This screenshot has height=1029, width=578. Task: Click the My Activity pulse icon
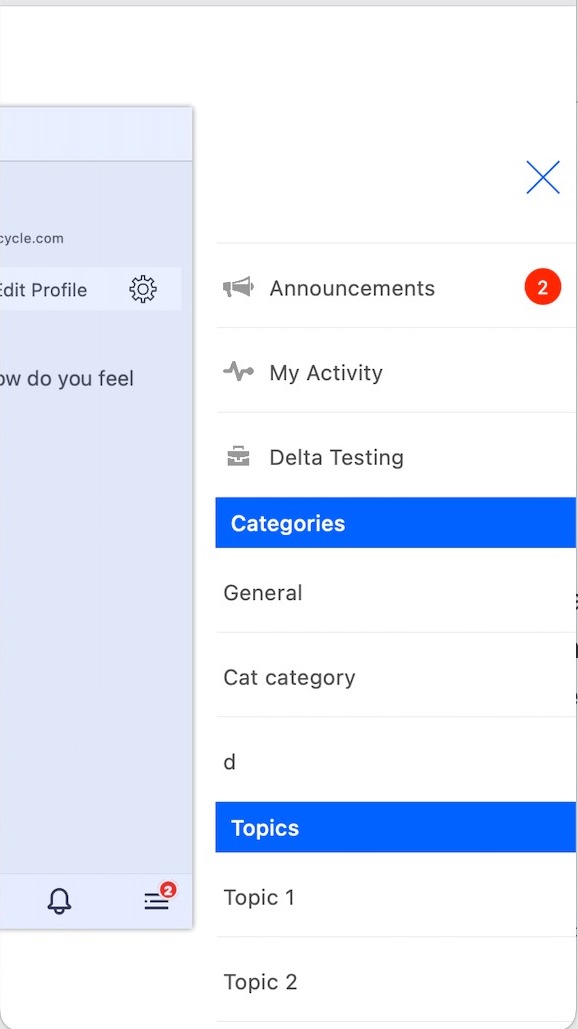238,372
